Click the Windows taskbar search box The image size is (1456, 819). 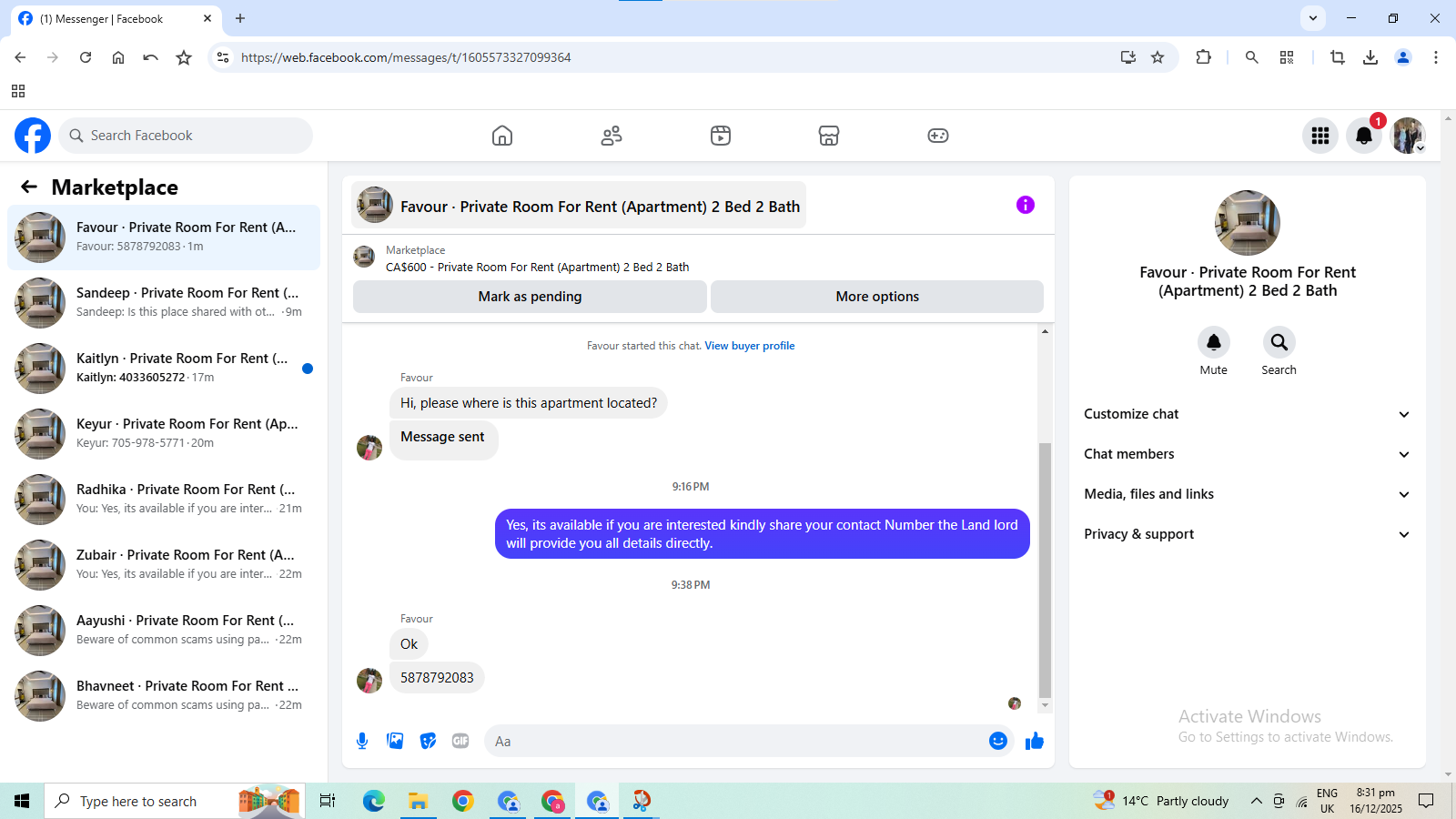pyautogui.click(x=175, y=801)
